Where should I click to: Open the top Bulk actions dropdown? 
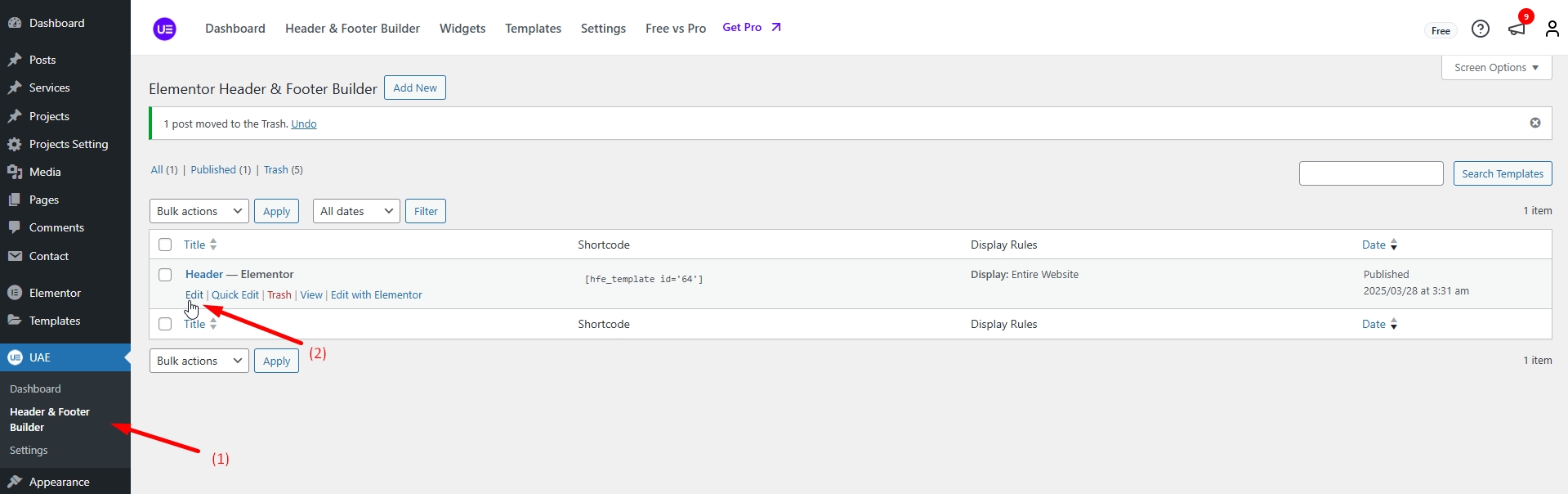click(199, 211)
